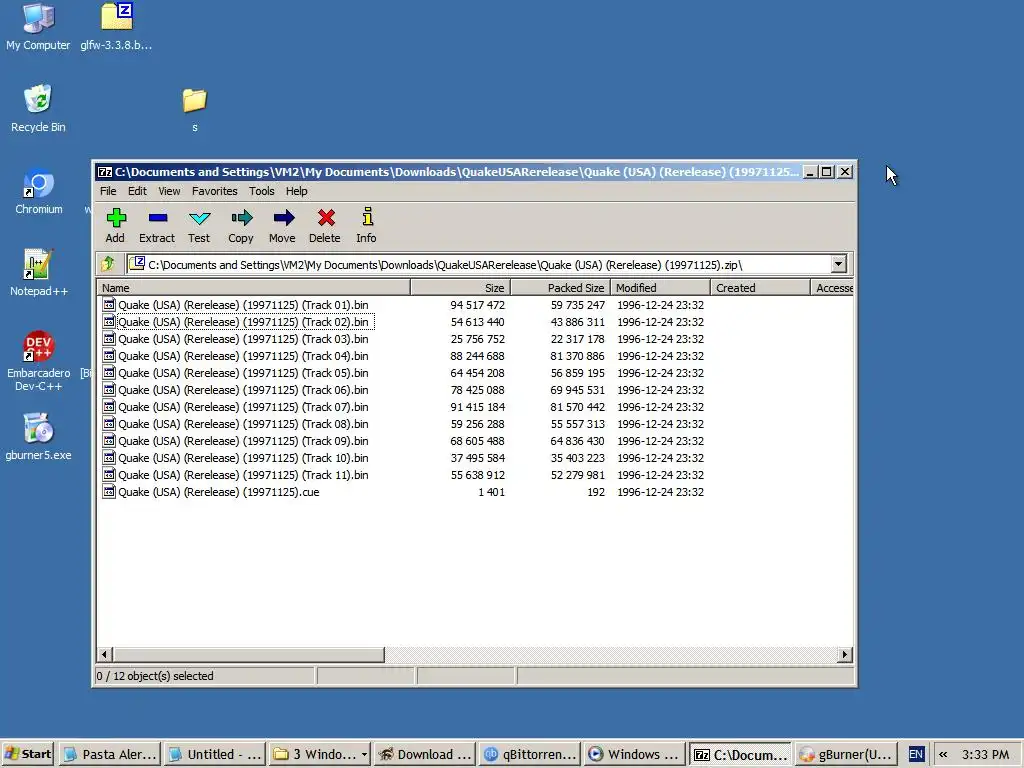The image size is (1024, 768).
Task: Open My Computer desktop icon
Action: 38,27
